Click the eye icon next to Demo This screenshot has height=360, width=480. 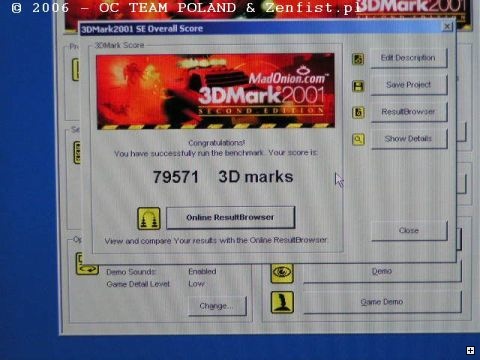point(282,273)
